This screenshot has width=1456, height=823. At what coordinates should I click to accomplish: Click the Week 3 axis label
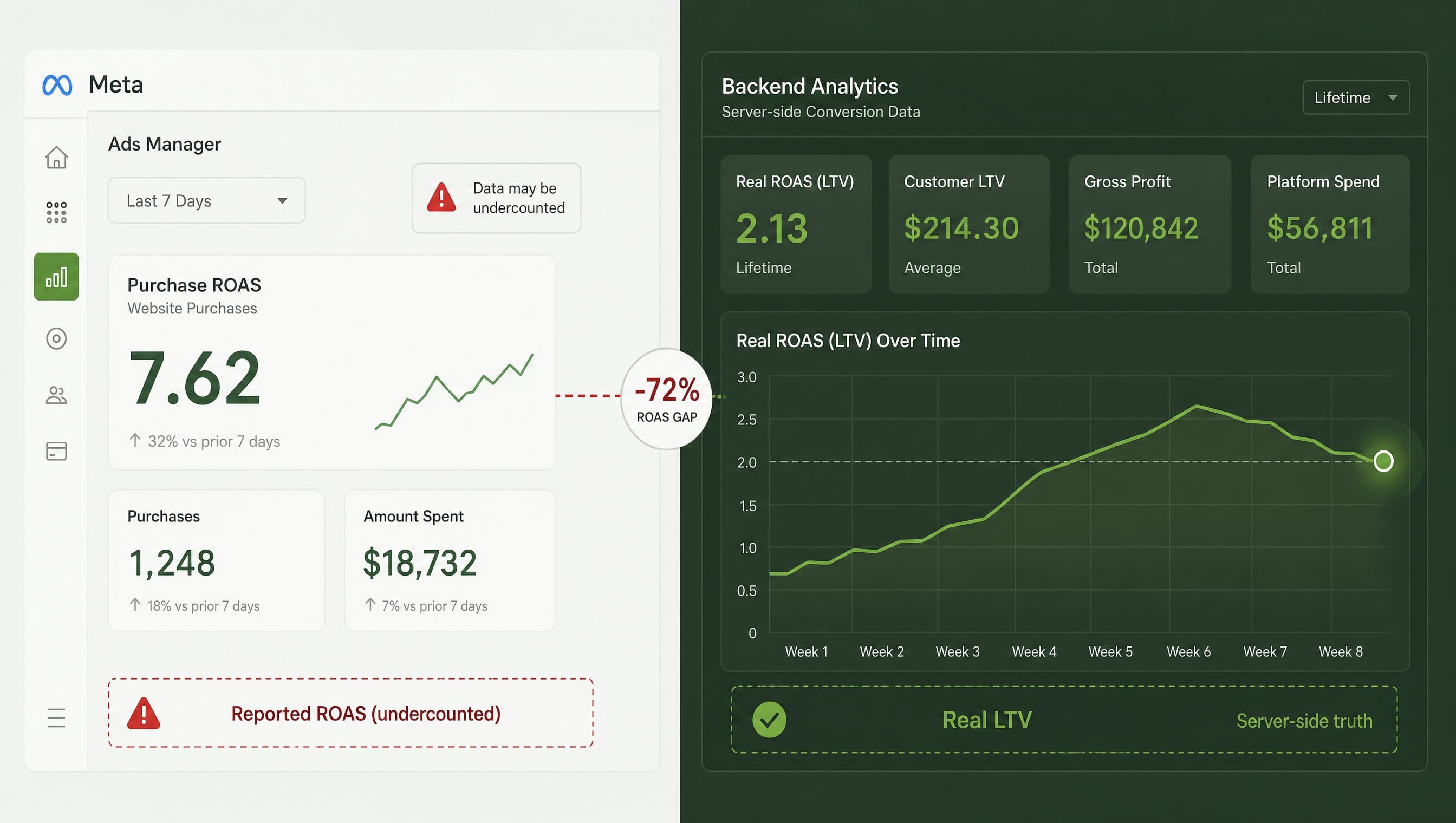[x=958, y=652]
